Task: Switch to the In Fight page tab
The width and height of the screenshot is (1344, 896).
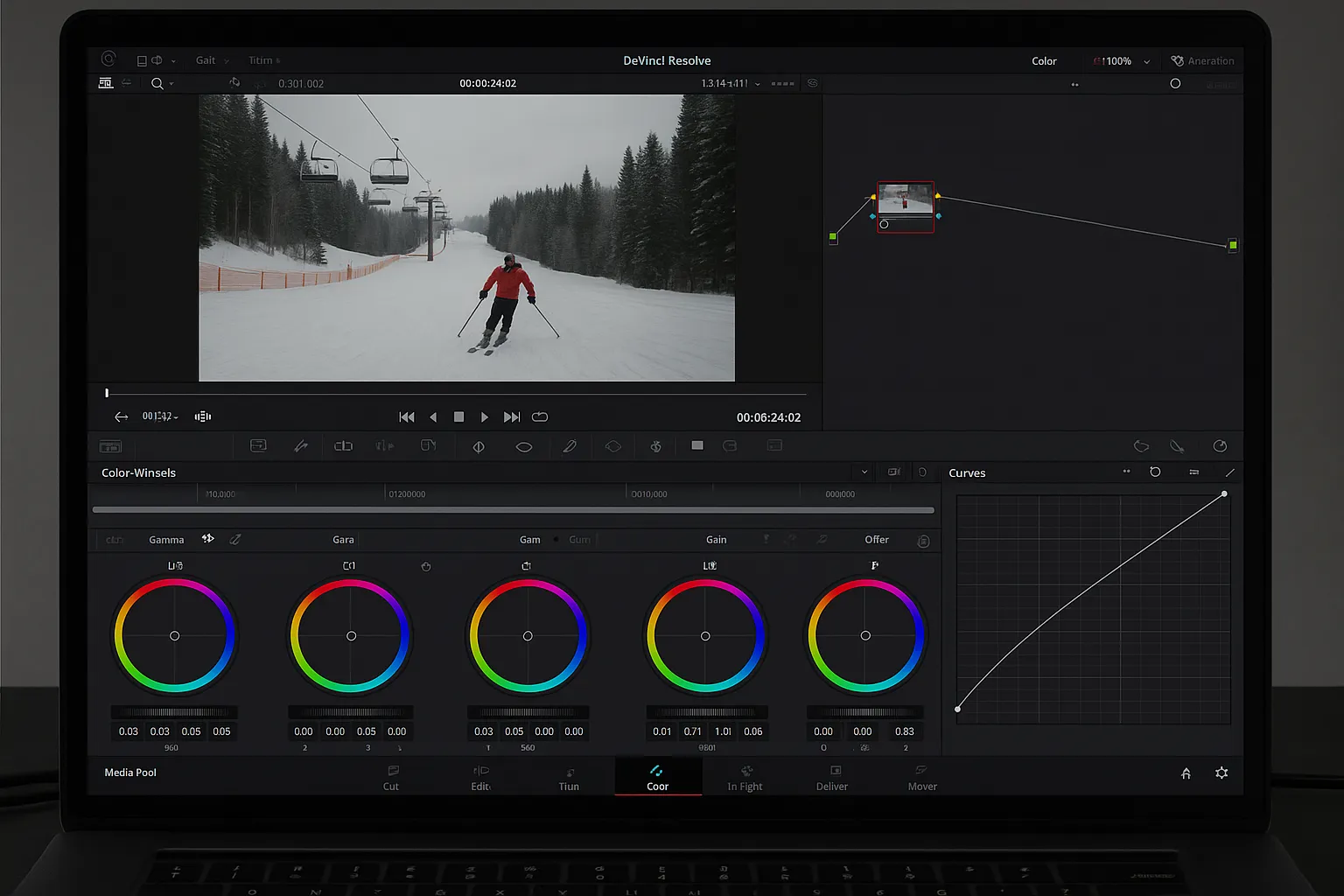Action: [745, 778]
